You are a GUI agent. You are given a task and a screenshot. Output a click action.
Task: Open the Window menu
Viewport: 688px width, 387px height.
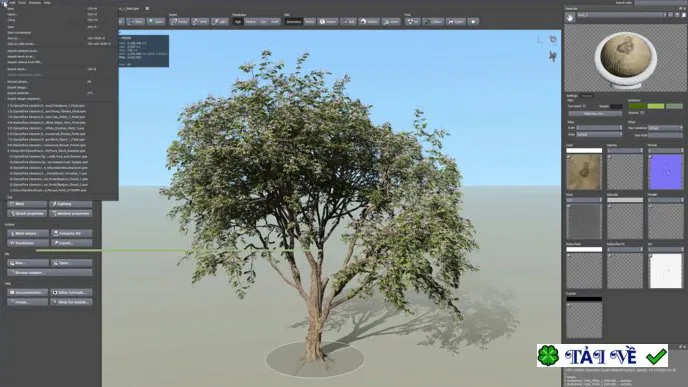[35, 3]
